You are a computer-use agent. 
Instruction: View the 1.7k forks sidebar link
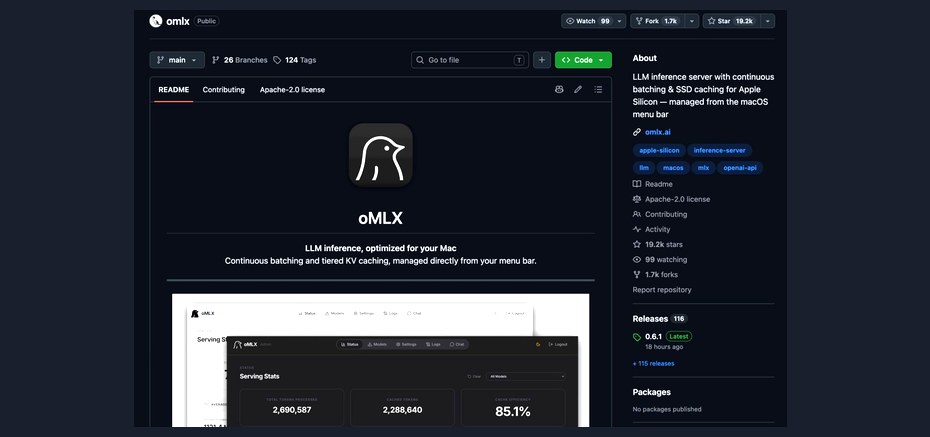pyautogui.click(x=655, y=275)
